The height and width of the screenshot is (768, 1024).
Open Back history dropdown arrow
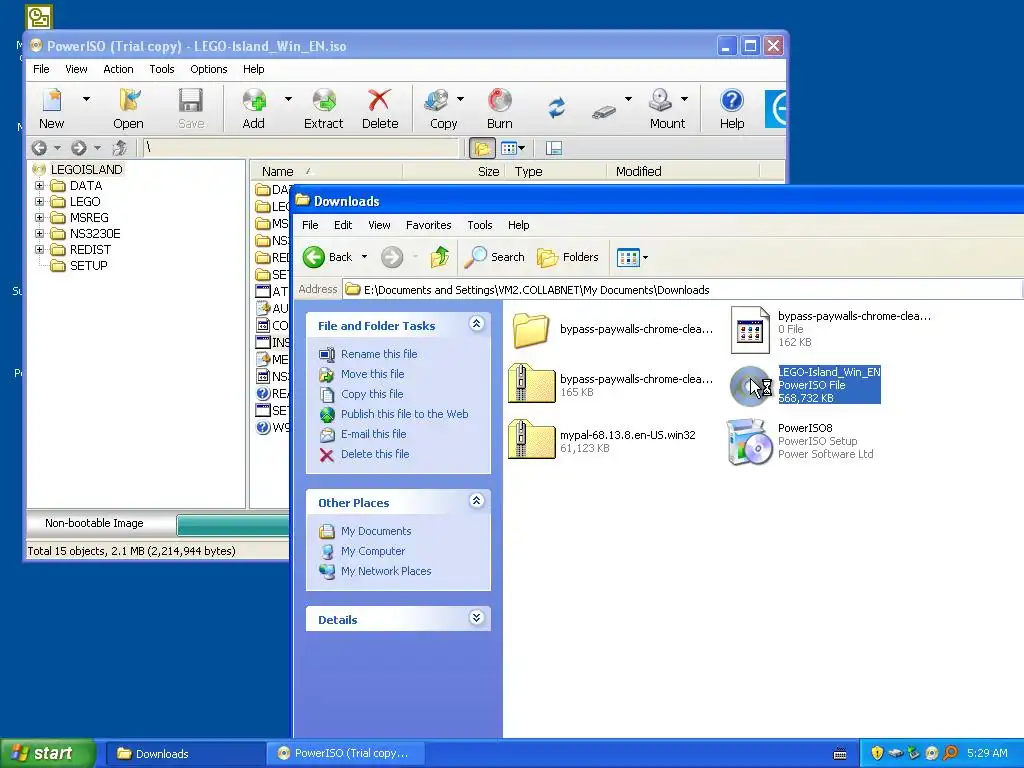tap(364, 257)
